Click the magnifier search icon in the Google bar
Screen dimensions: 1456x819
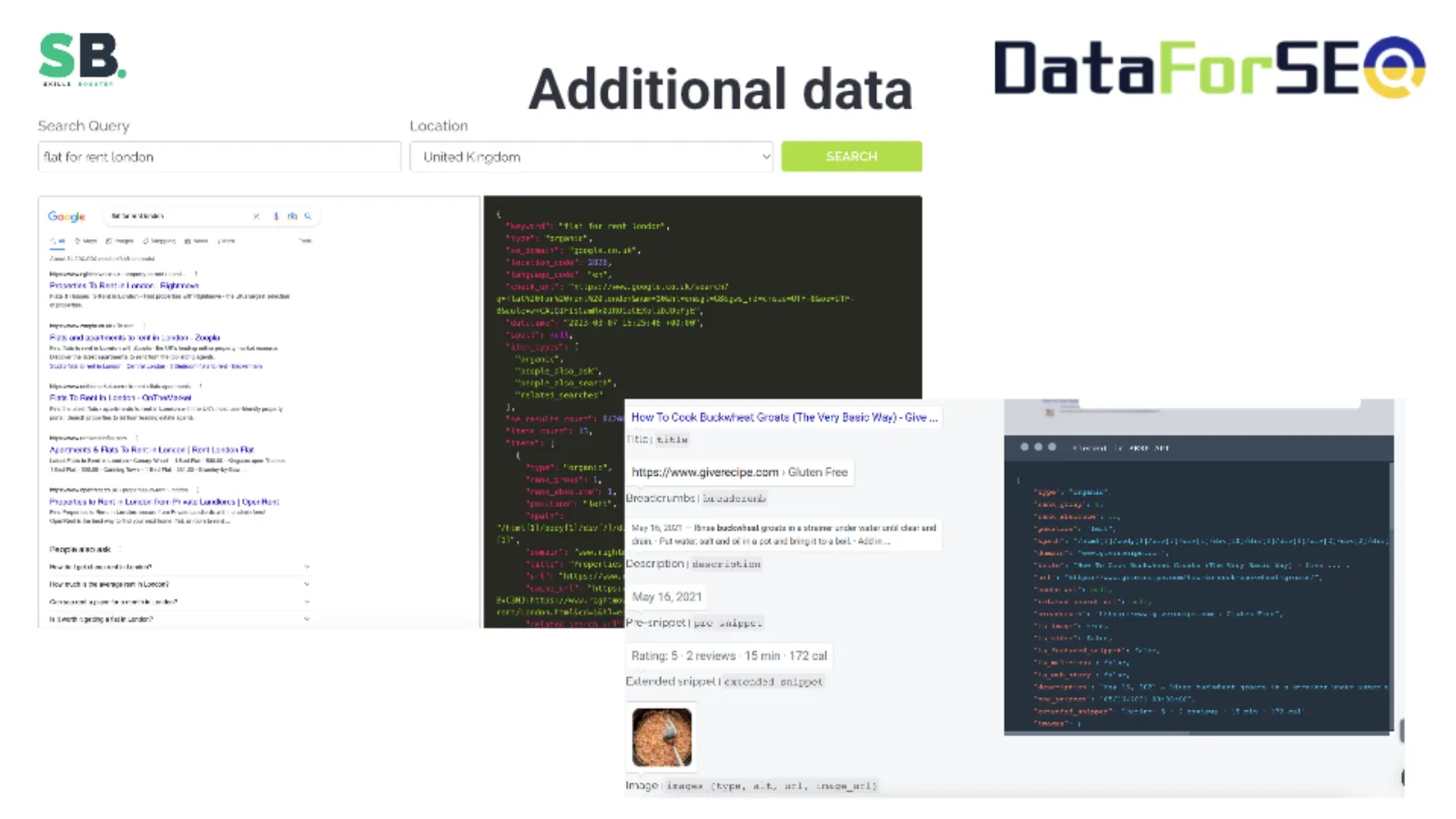click(x=308, y=217)
